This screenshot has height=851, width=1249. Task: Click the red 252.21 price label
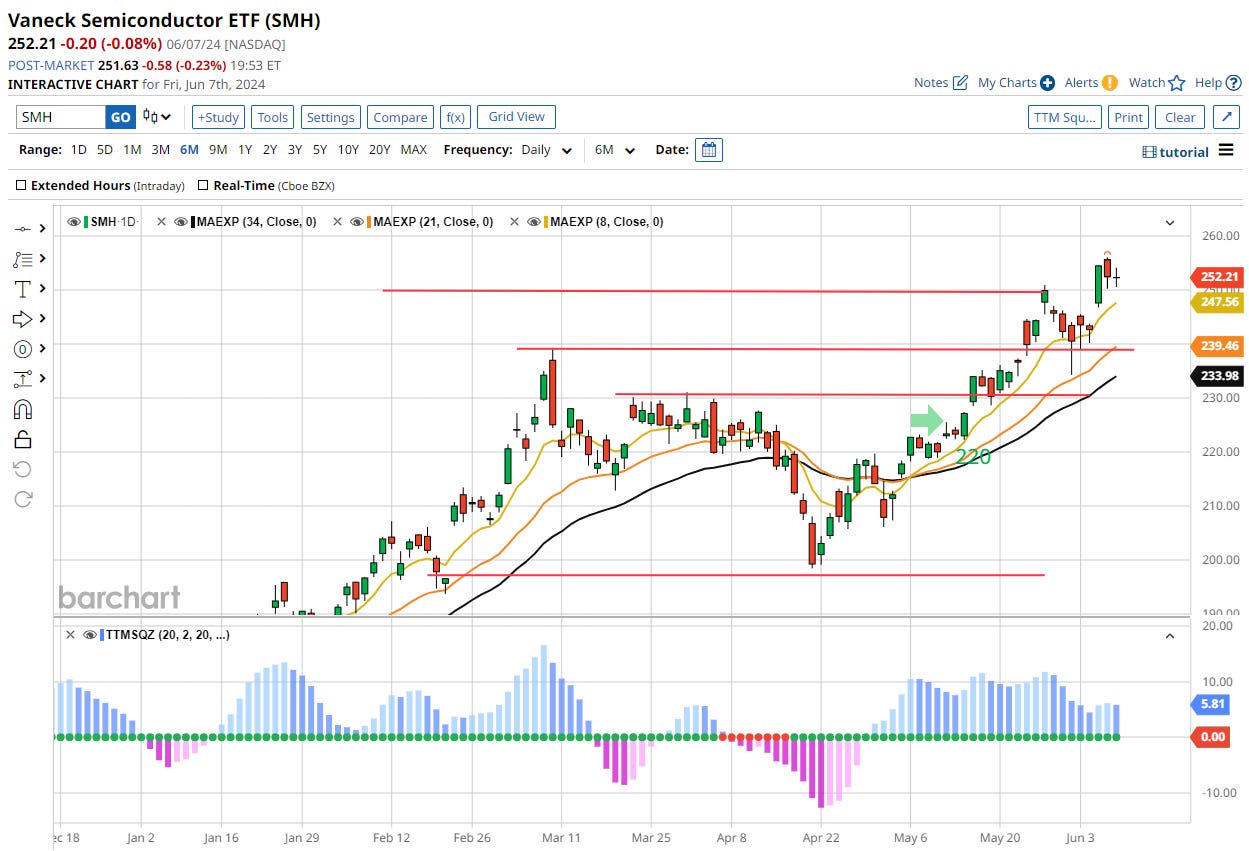(x=1216, y=277)
